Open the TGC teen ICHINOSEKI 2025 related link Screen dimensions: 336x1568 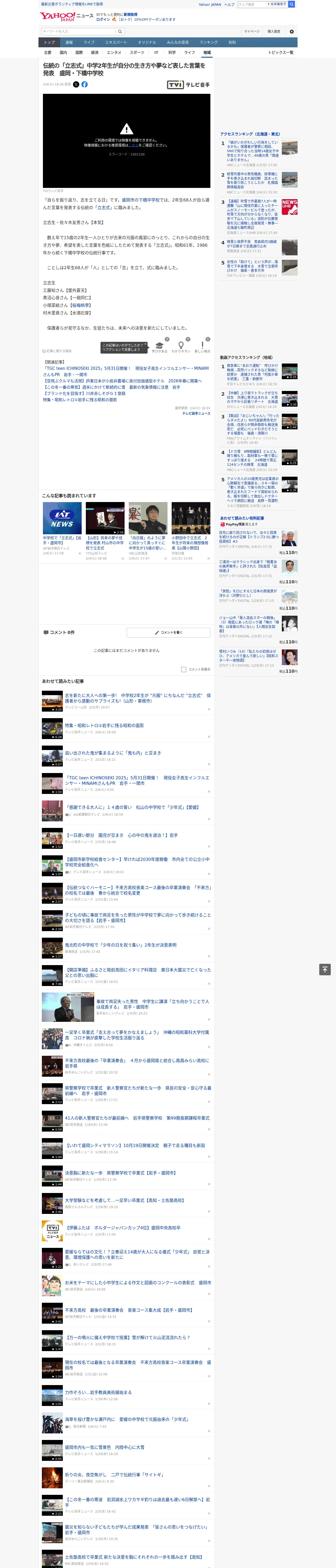[x=126, y=371]
